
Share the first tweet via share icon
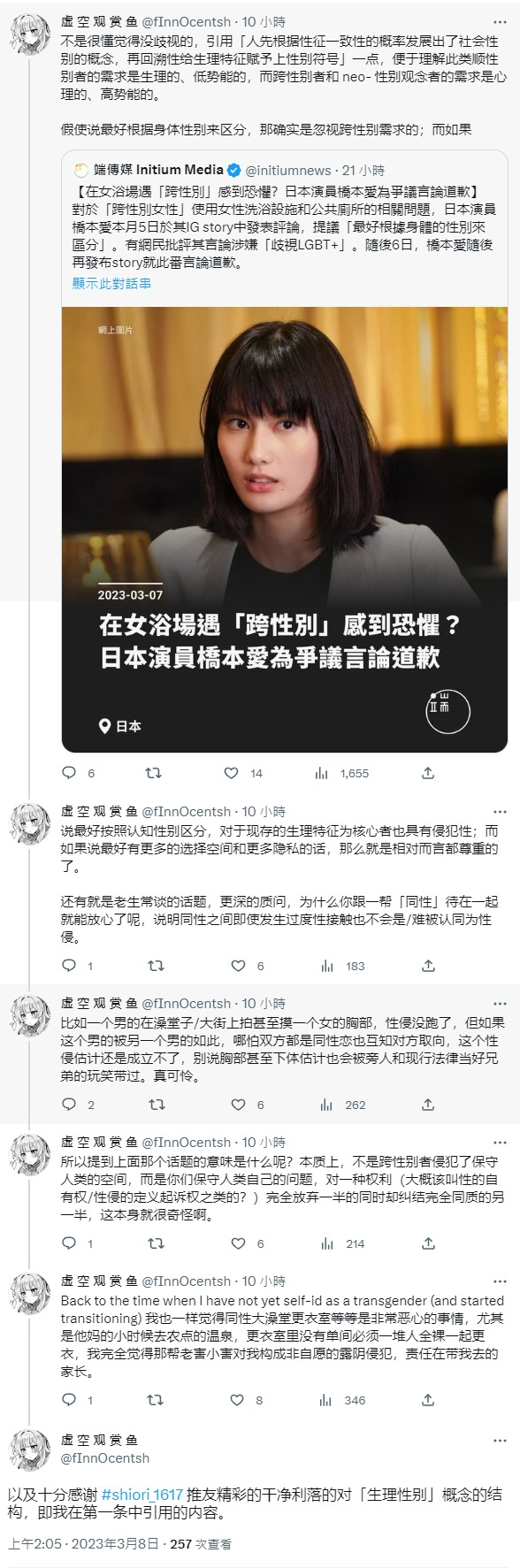[x=428, y=773]
